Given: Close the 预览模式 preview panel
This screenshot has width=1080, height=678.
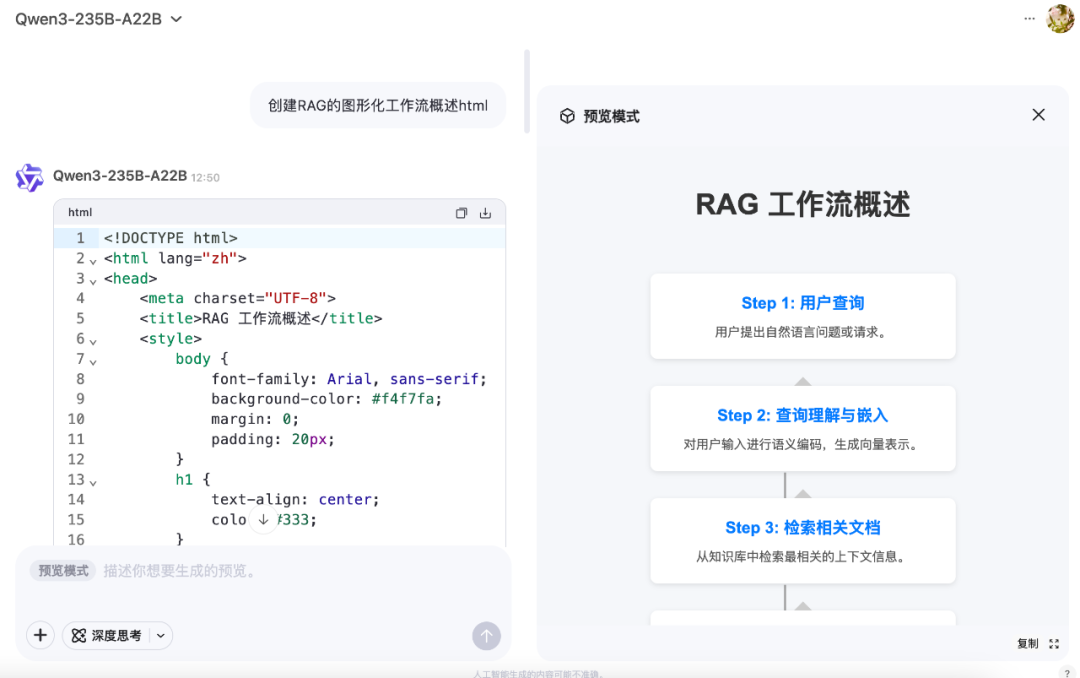Looking at the screenshot, I should click(1039, 115).
